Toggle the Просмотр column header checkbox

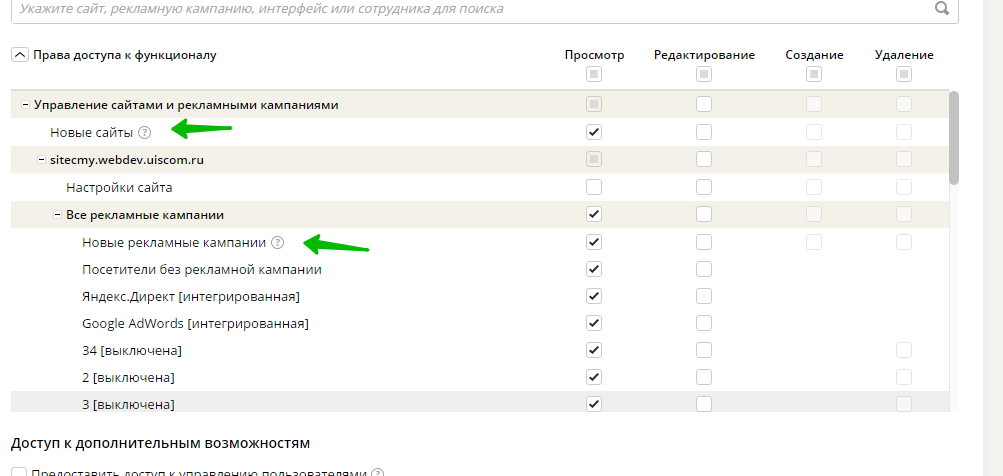coord(594,74)
